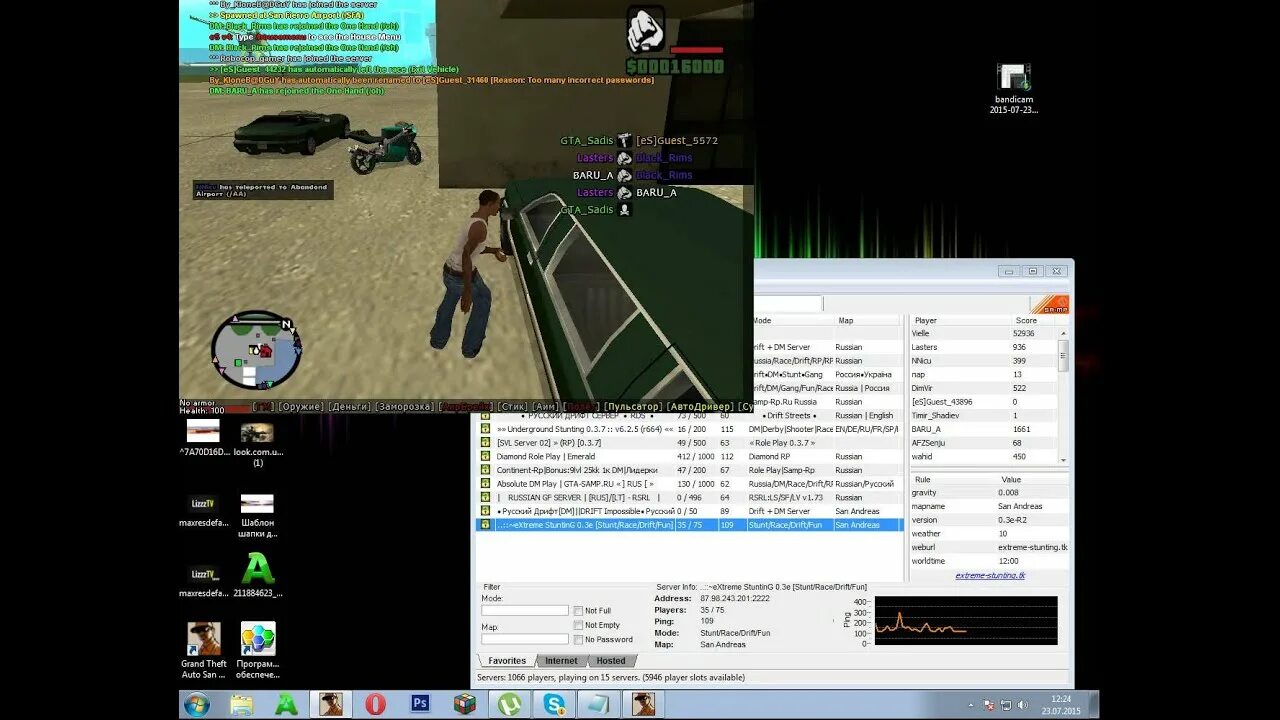Click lock icon of Absolute DM Play row
The image size is (1280, 720).
486,483
